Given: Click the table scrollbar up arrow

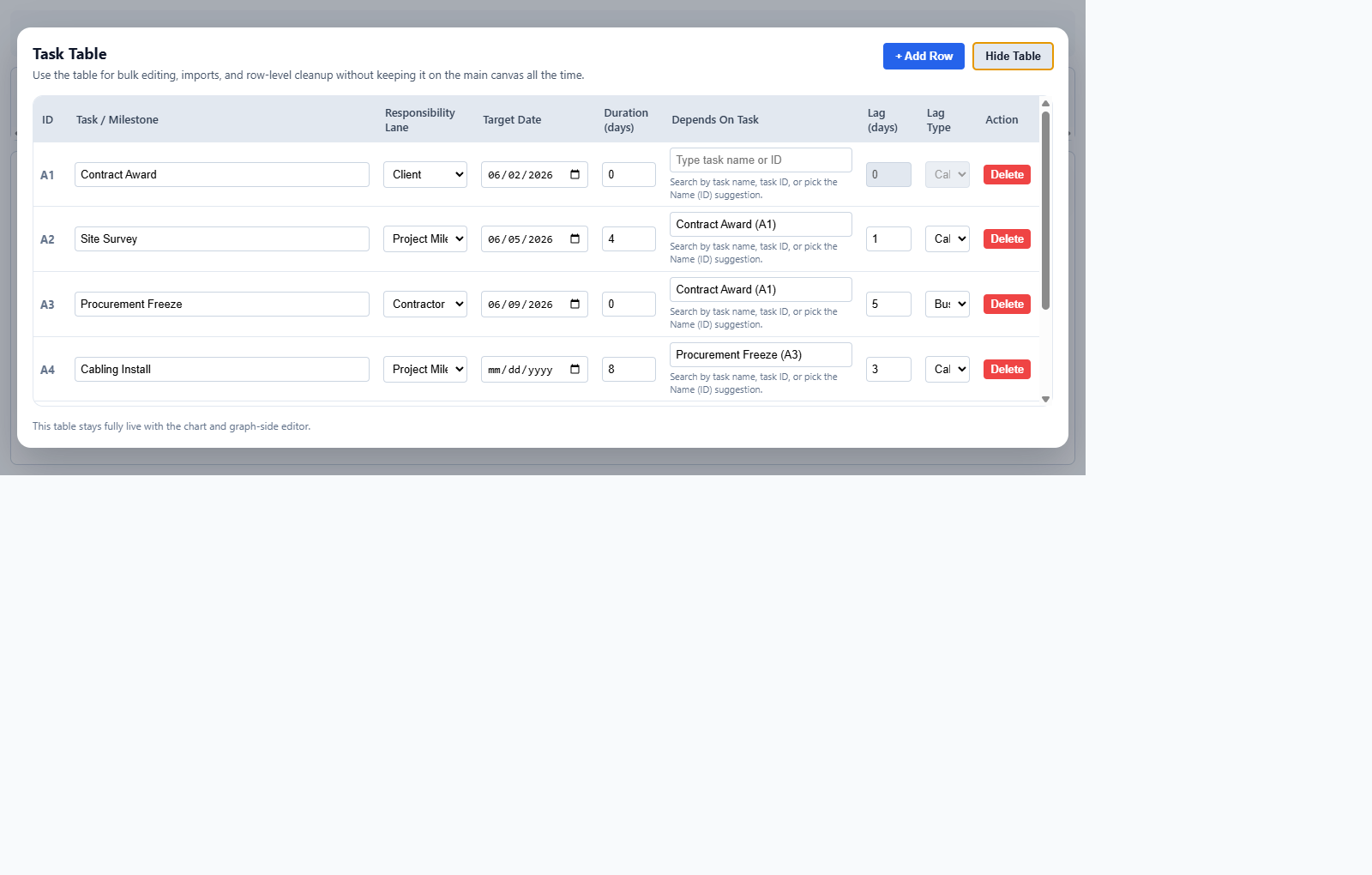Looking at the screenshot, I should tap(1045, 103).
